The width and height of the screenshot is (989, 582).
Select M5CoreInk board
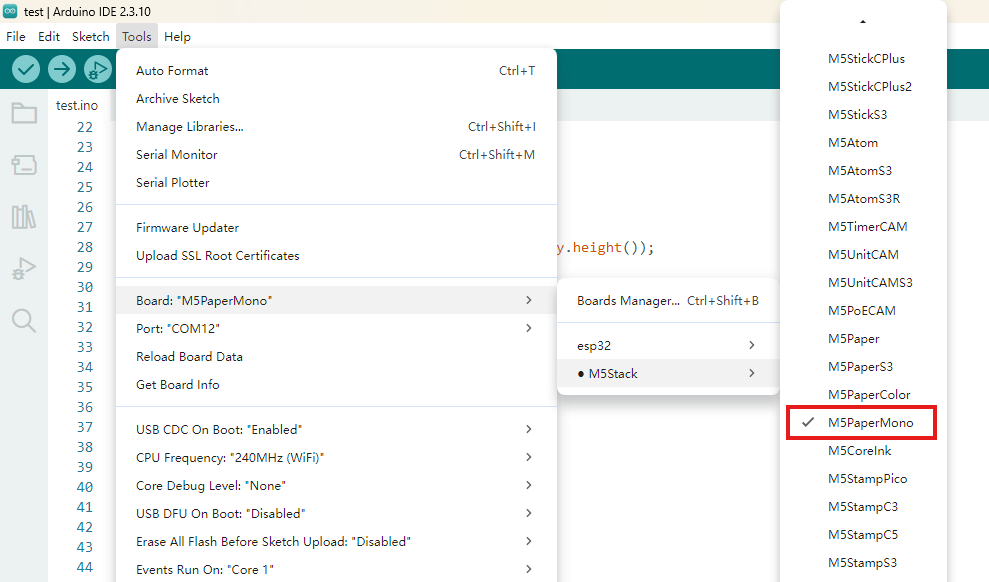click(863, 450)
